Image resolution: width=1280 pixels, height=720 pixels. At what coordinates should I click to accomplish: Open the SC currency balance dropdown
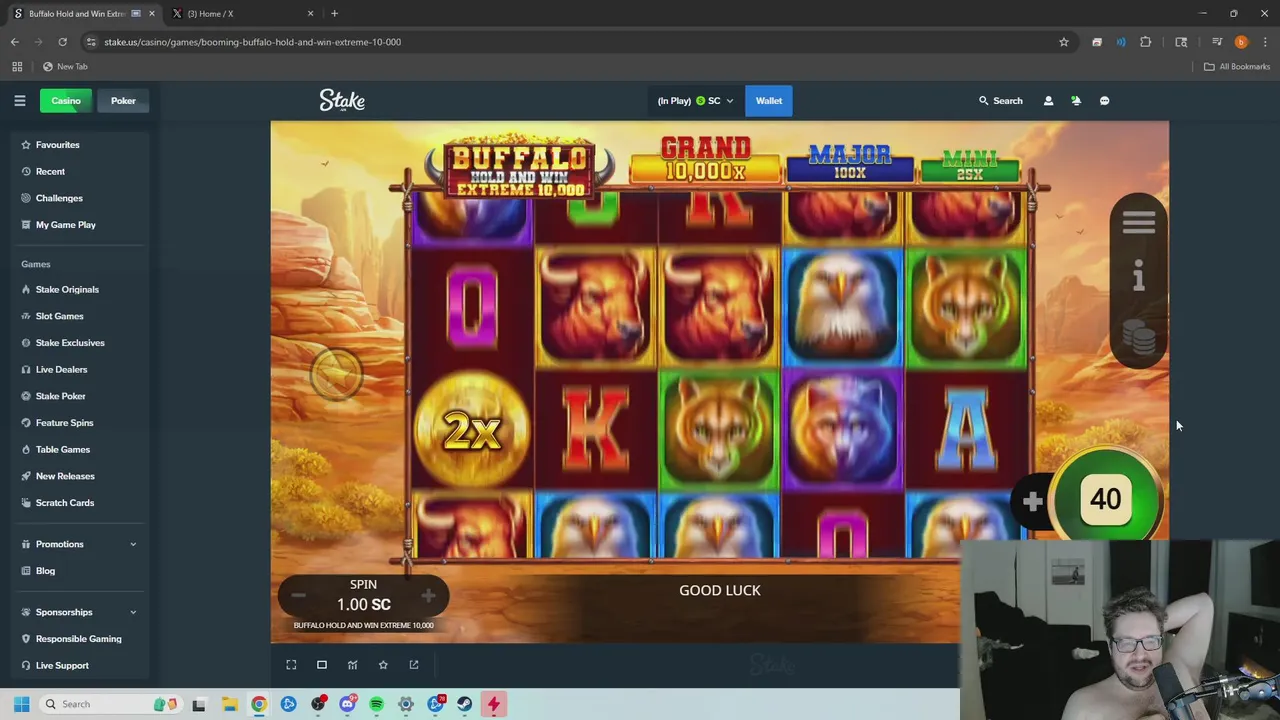coord(695,100)
